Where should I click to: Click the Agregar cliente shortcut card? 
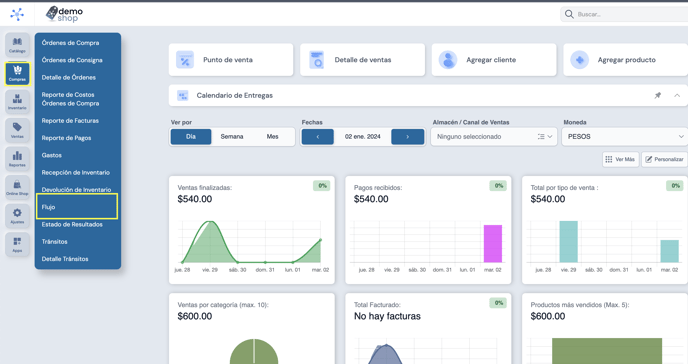click(x=494, y=60)
